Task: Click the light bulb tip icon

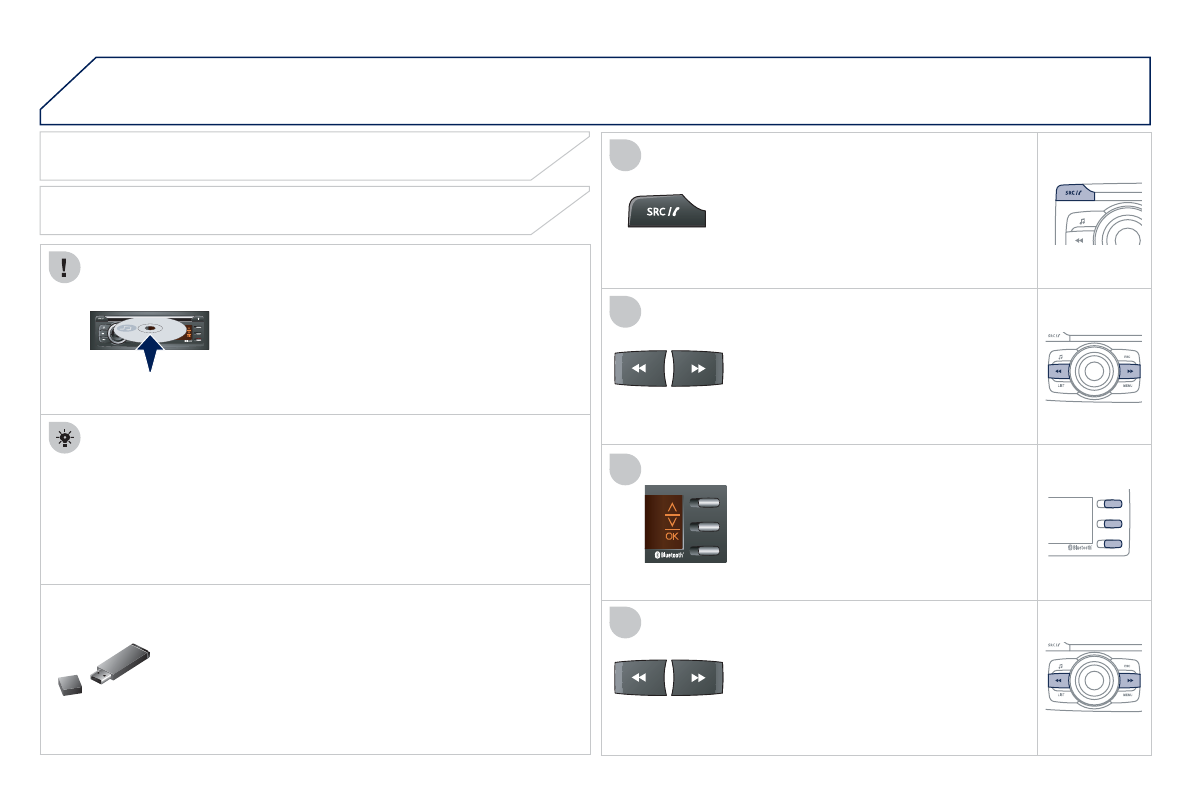Action: (64, 439)
